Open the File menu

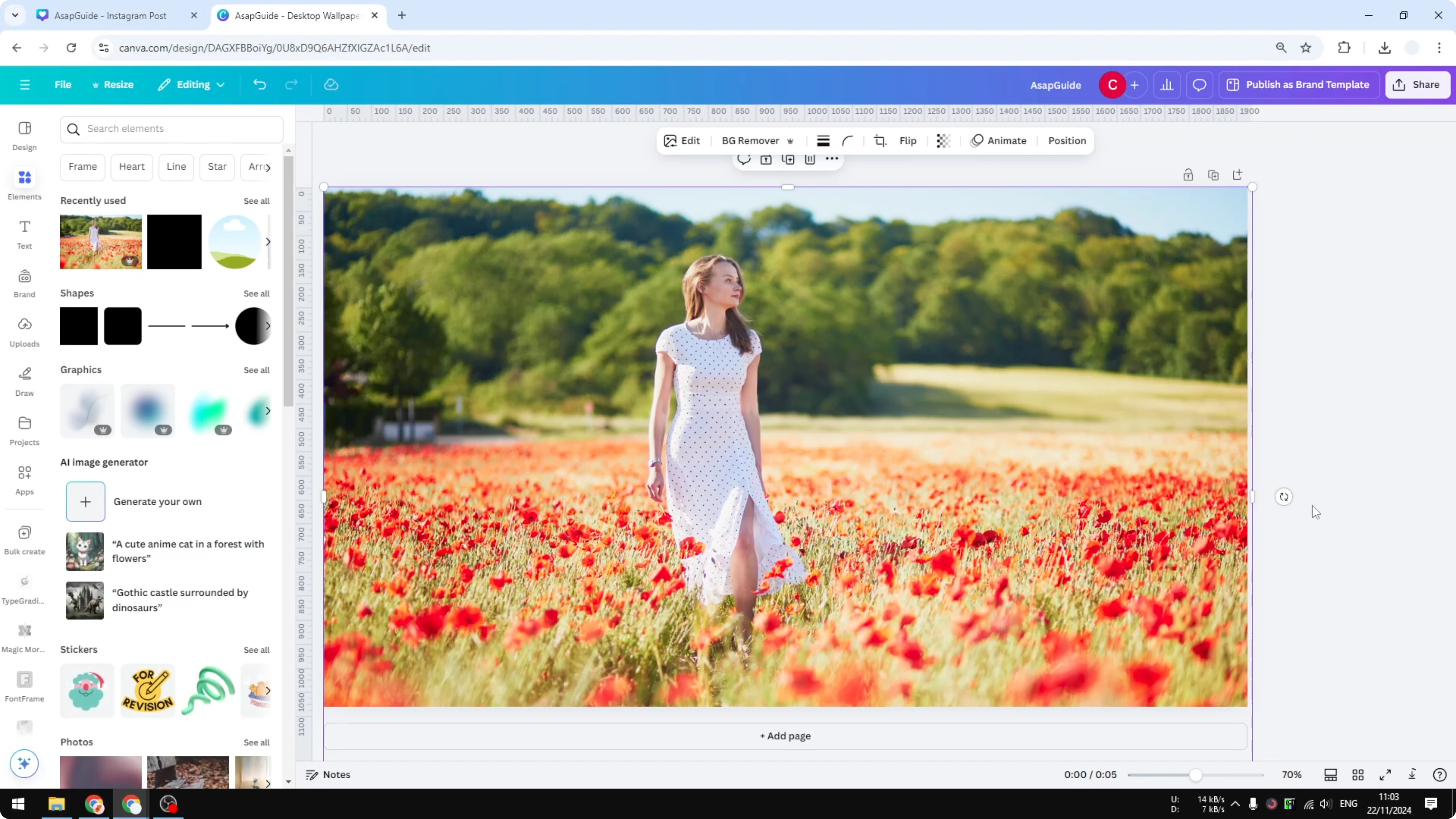click(63, 84)
